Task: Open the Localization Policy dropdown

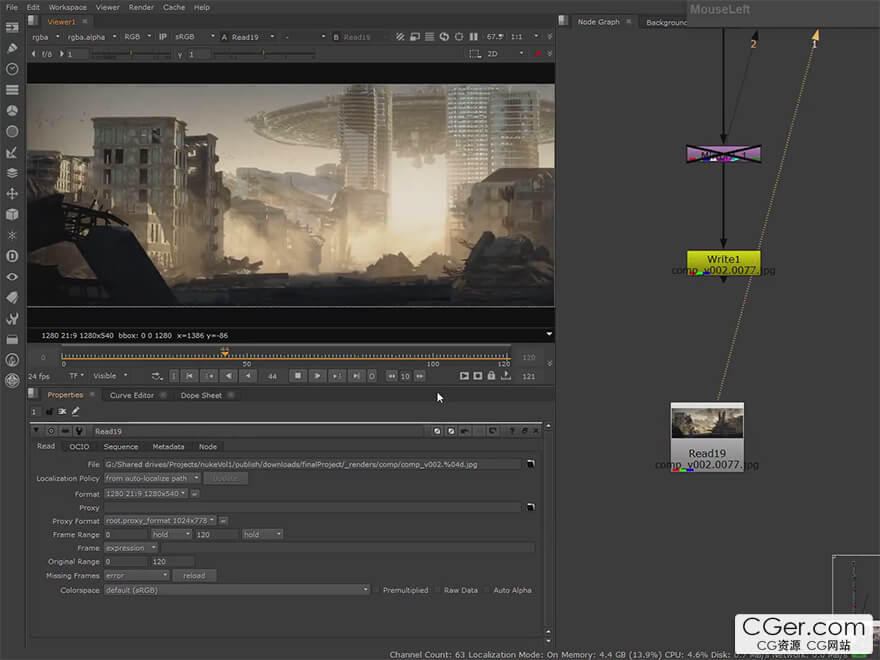Action: tap(152, 478)
